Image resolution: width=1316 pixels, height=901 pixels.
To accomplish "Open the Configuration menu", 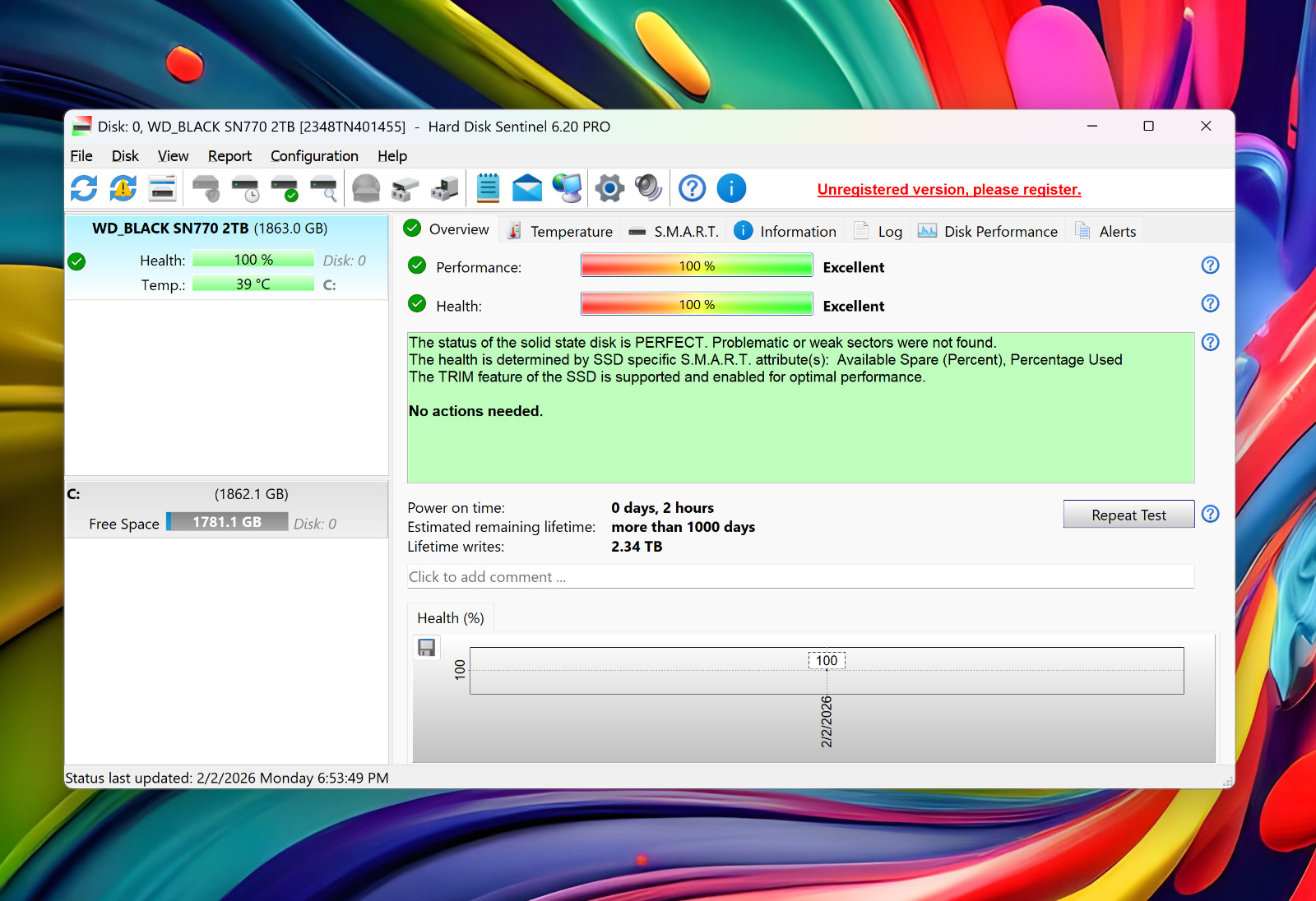I will point(314,156).
